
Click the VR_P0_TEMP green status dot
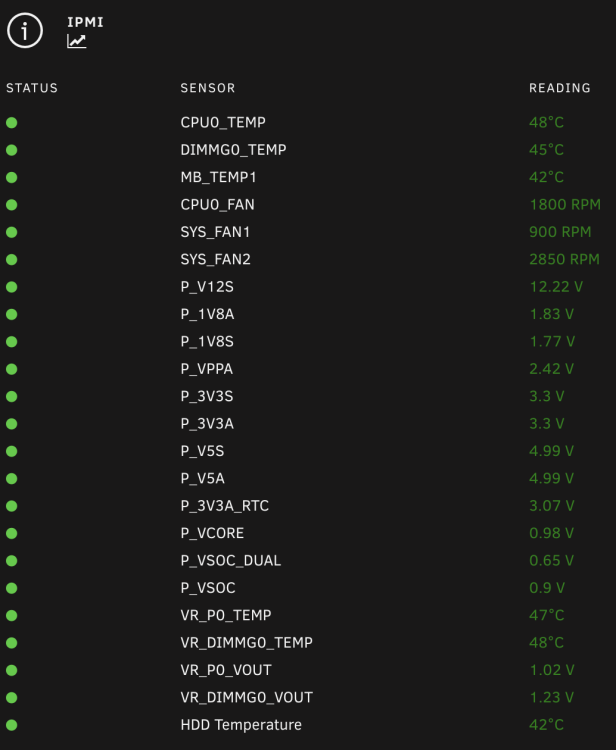pos(12,616)
